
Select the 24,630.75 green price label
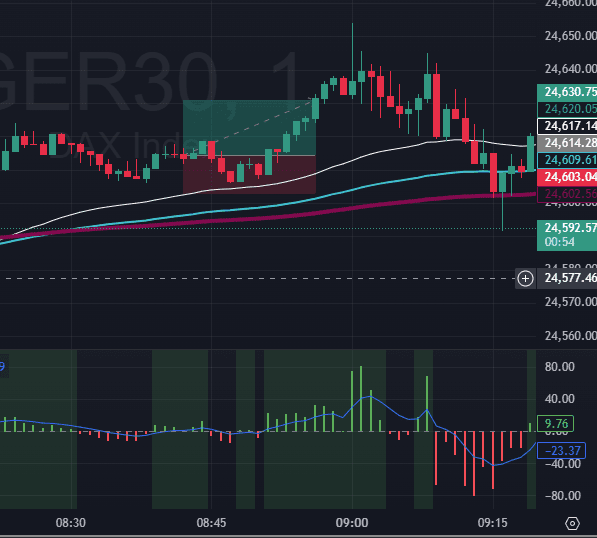(x=567, y=92)
